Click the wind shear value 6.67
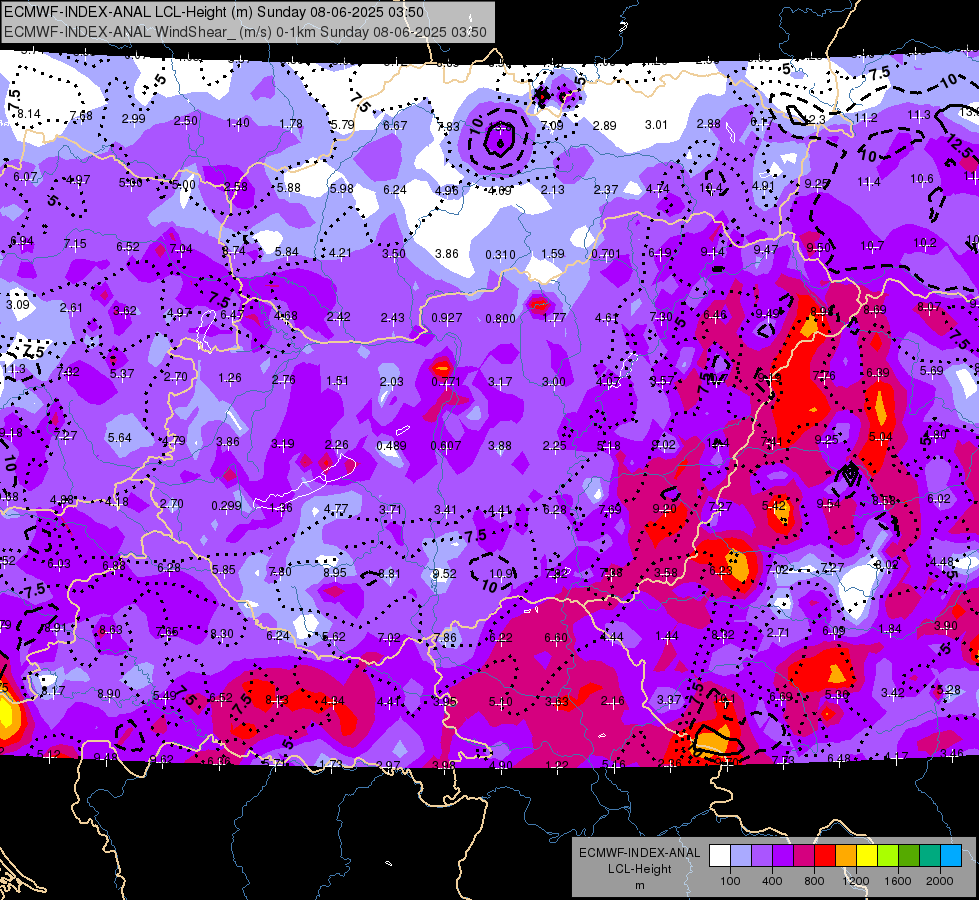The height and width of the screenshot is (900, 979). 395,126
